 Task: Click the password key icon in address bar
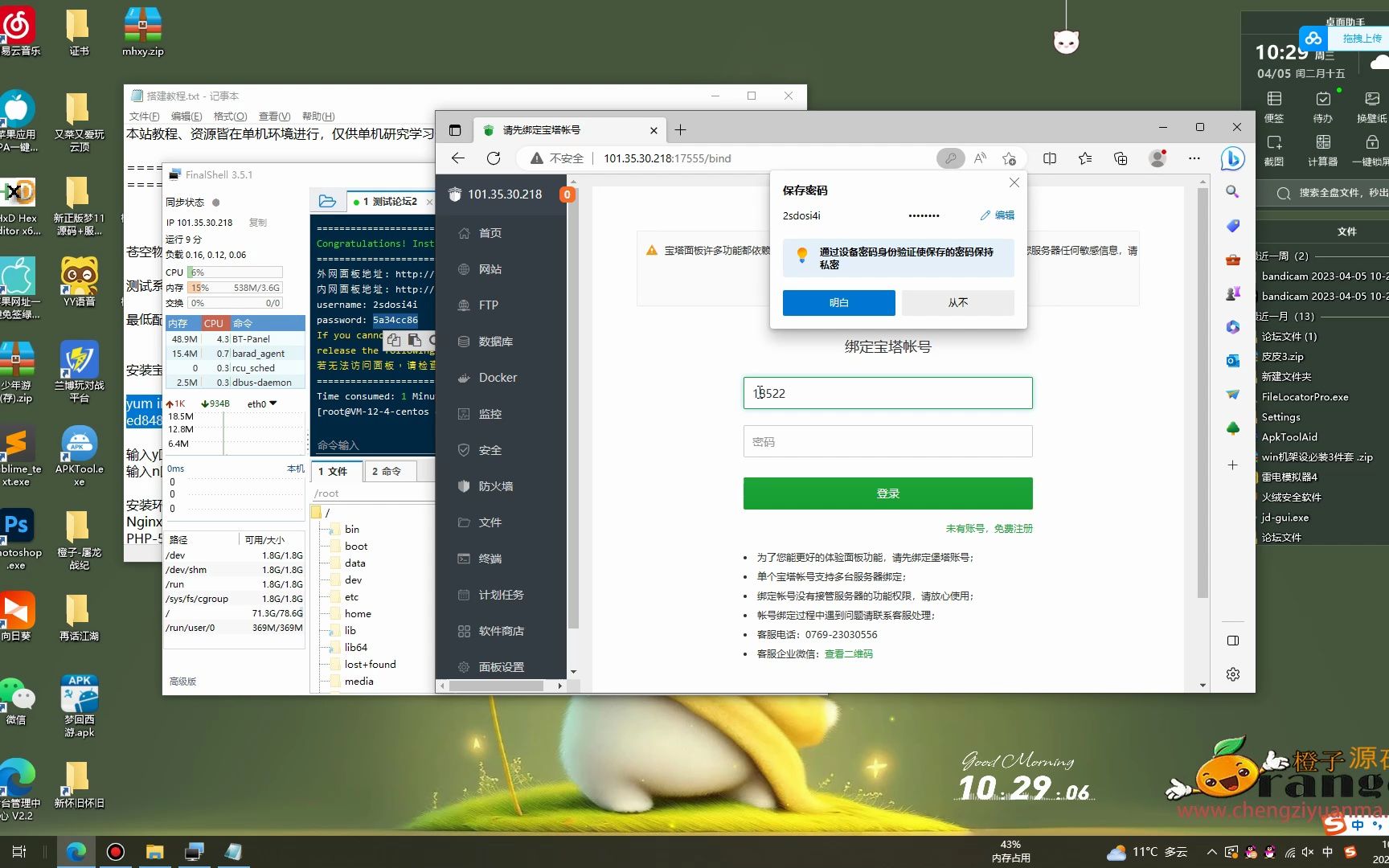(x=950, y=158)
